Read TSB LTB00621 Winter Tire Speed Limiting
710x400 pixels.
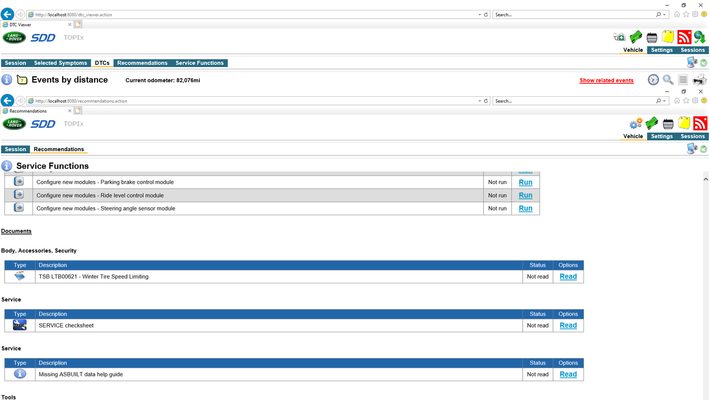(568, 276)
